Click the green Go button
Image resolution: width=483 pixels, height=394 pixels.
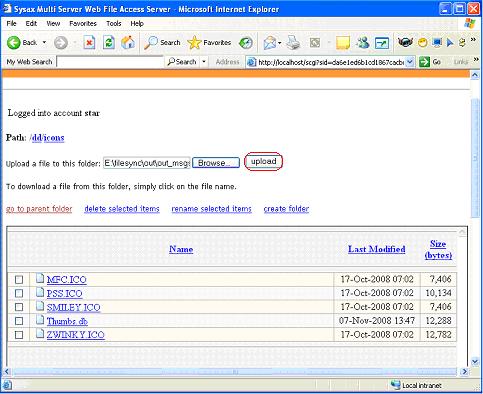[x=430, y=62]
